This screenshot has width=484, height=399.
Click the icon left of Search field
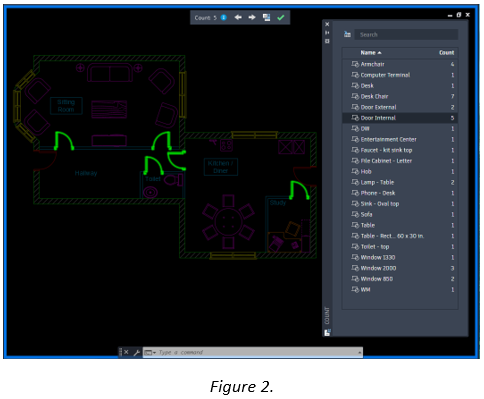pos(347,34)
